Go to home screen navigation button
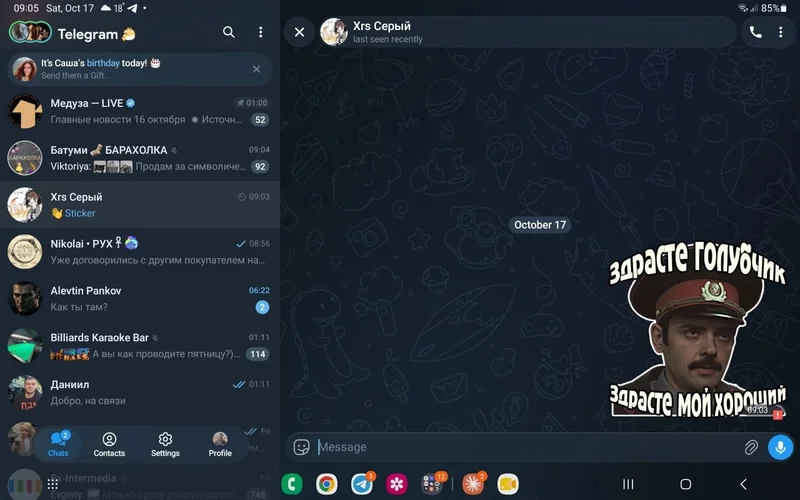The width and height of the screenshot is (800, 500). coord(686,484)
